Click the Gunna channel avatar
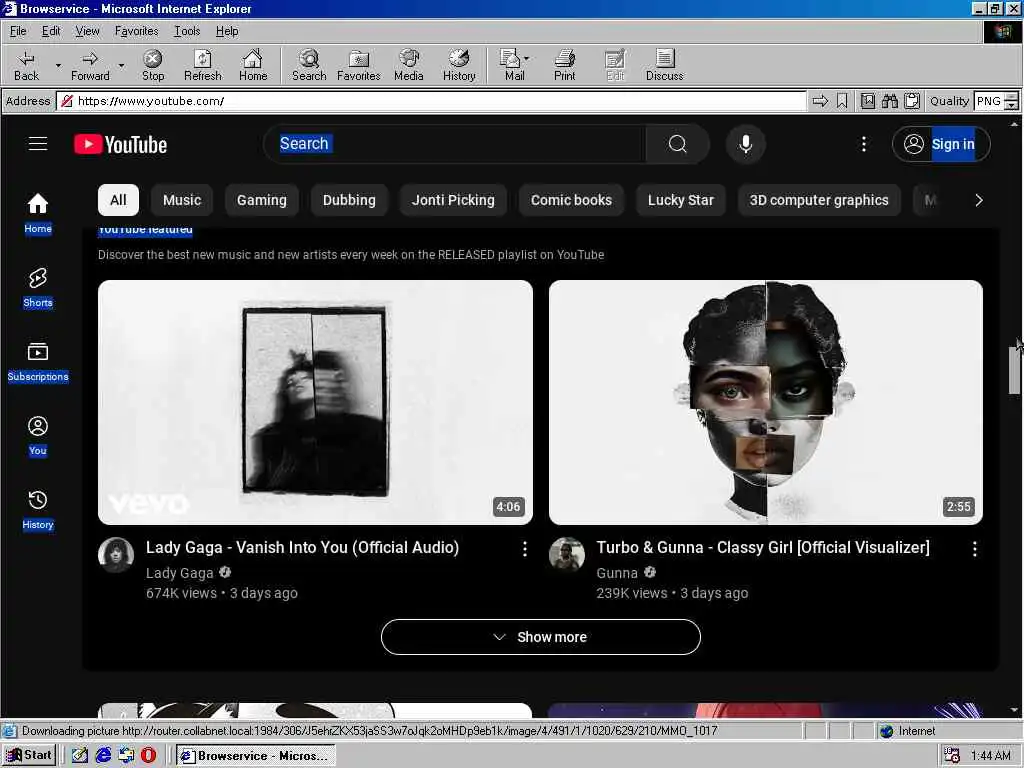 pos(566,554)
